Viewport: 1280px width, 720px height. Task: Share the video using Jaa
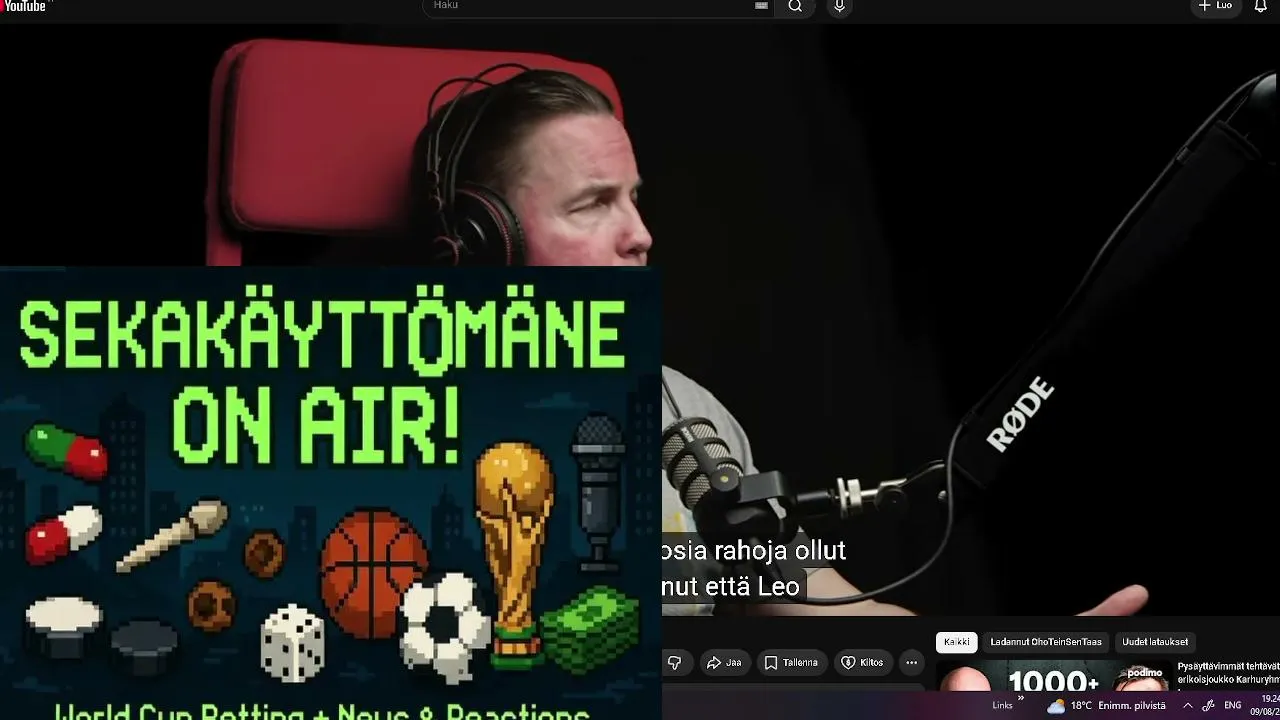(724, 662)
